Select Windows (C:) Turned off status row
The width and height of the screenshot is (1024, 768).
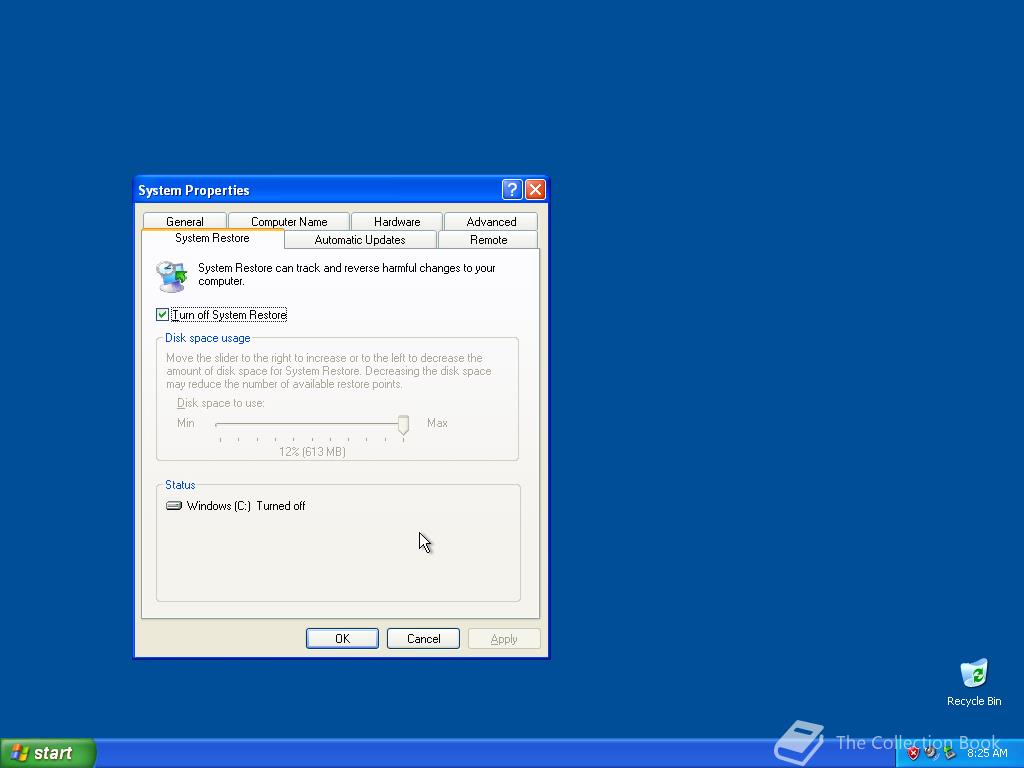tap(236, 505)
